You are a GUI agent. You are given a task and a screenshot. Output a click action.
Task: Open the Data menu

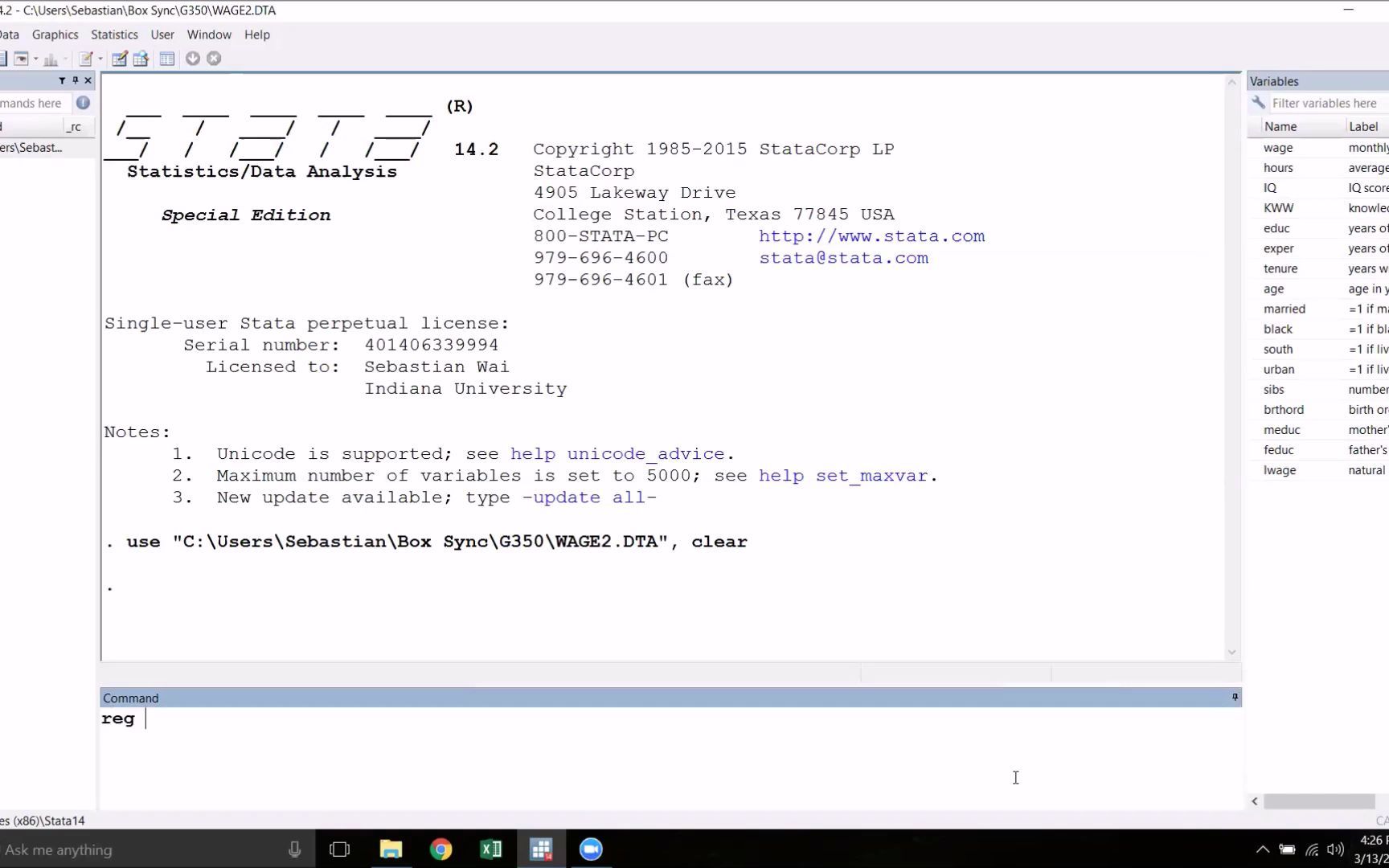[9, 35]
